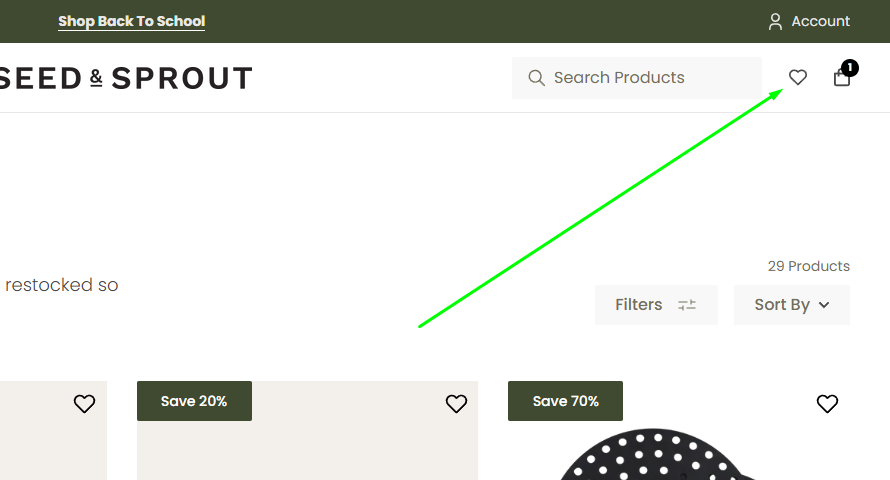Click the sliders icon beside Filters
Viewport: 890px width, 480px height.
point(687,305)
